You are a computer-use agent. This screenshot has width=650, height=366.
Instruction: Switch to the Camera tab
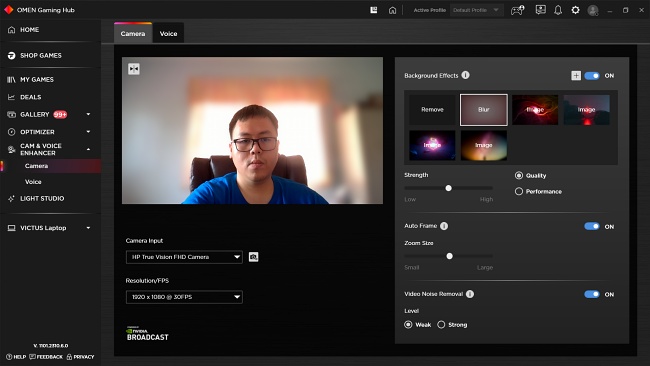click(x=133, y=33)
